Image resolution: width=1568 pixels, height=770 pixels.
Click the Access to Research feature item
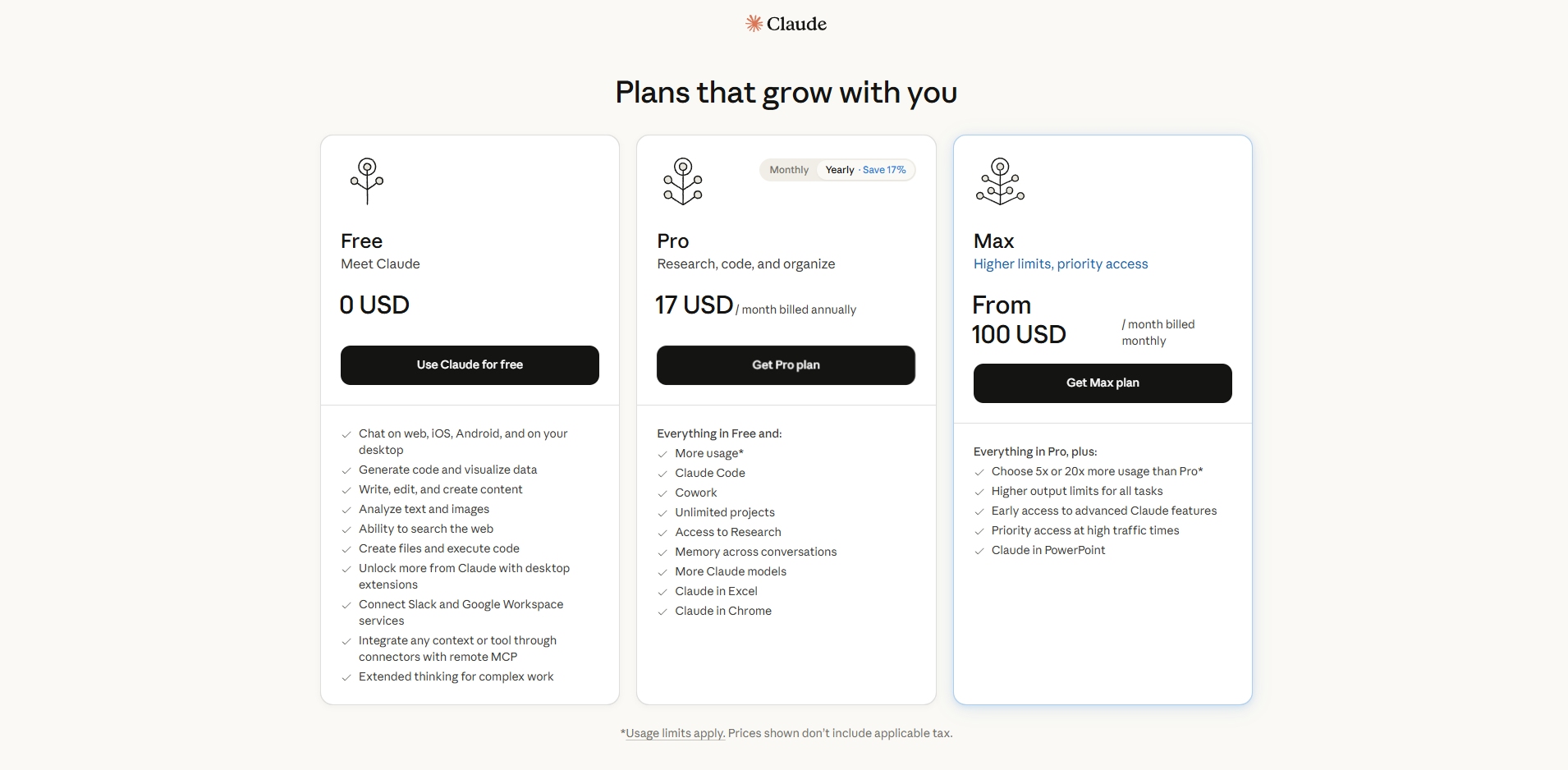coord(728,532)
